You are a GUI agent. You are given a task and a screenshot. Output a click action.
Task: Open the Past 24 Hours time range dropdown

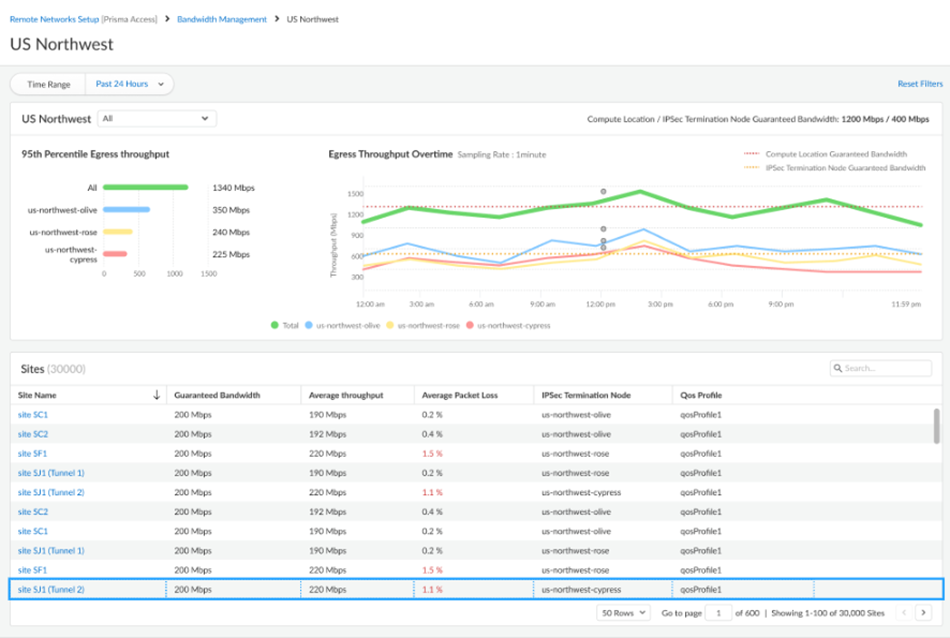click(x=129, y=84)
